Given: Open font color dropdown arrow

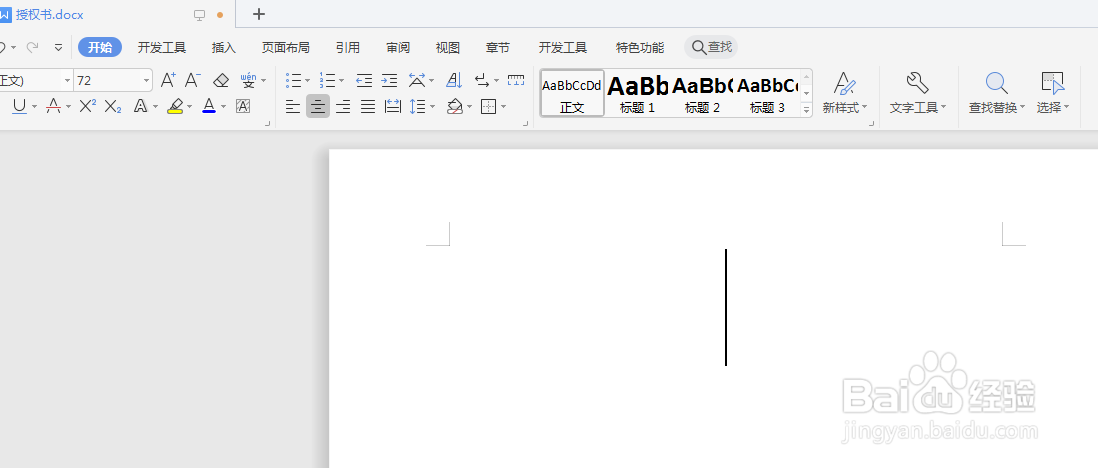Looking at the screenshot, I should tap(223, 107).
